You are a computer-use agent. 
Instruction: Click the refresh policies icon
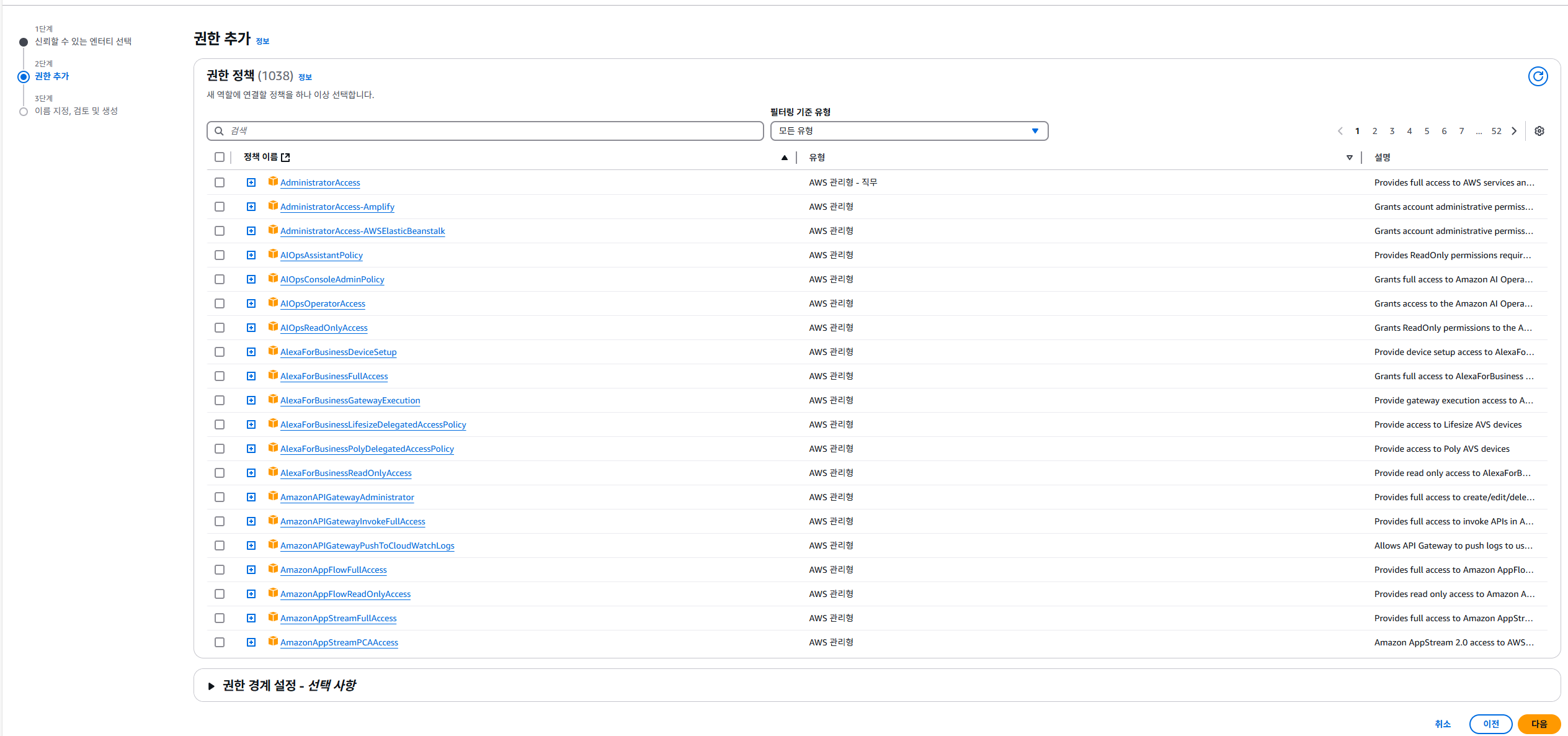point(1538,76)
